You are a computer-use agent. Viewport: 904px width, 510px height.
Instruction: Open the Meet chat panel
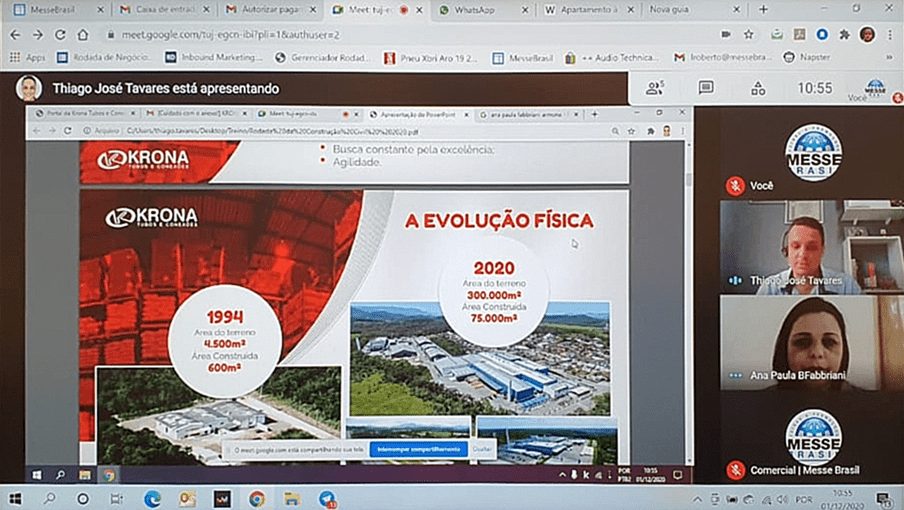pos(706,88)
